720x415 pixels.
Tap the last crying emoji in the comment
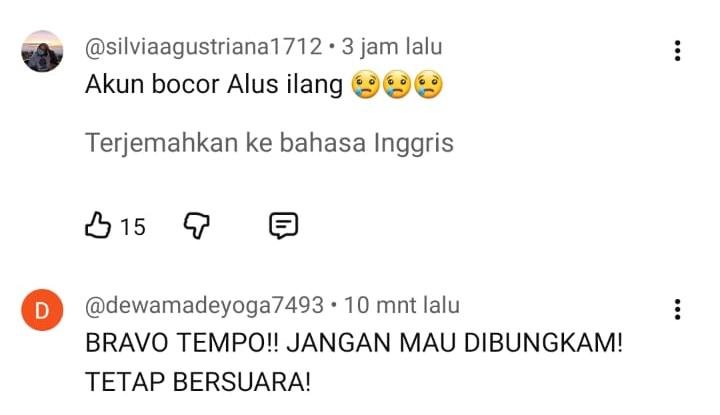pos(428,85)
